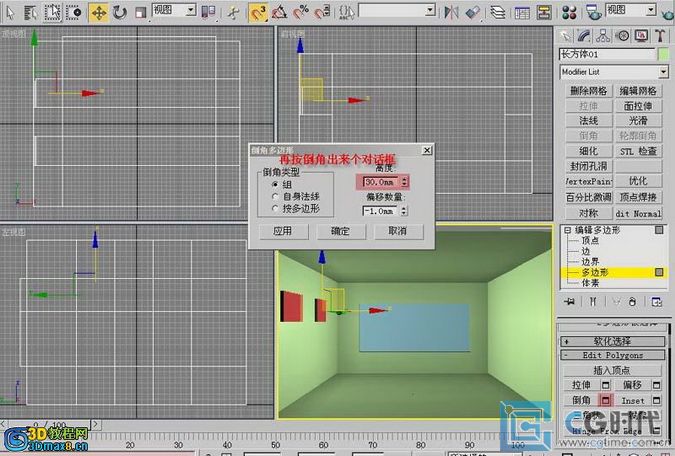This screenshot has width=675, height=456.
Task: Click the 面拉伸 modifier button
Action: [x=638, y=106]
